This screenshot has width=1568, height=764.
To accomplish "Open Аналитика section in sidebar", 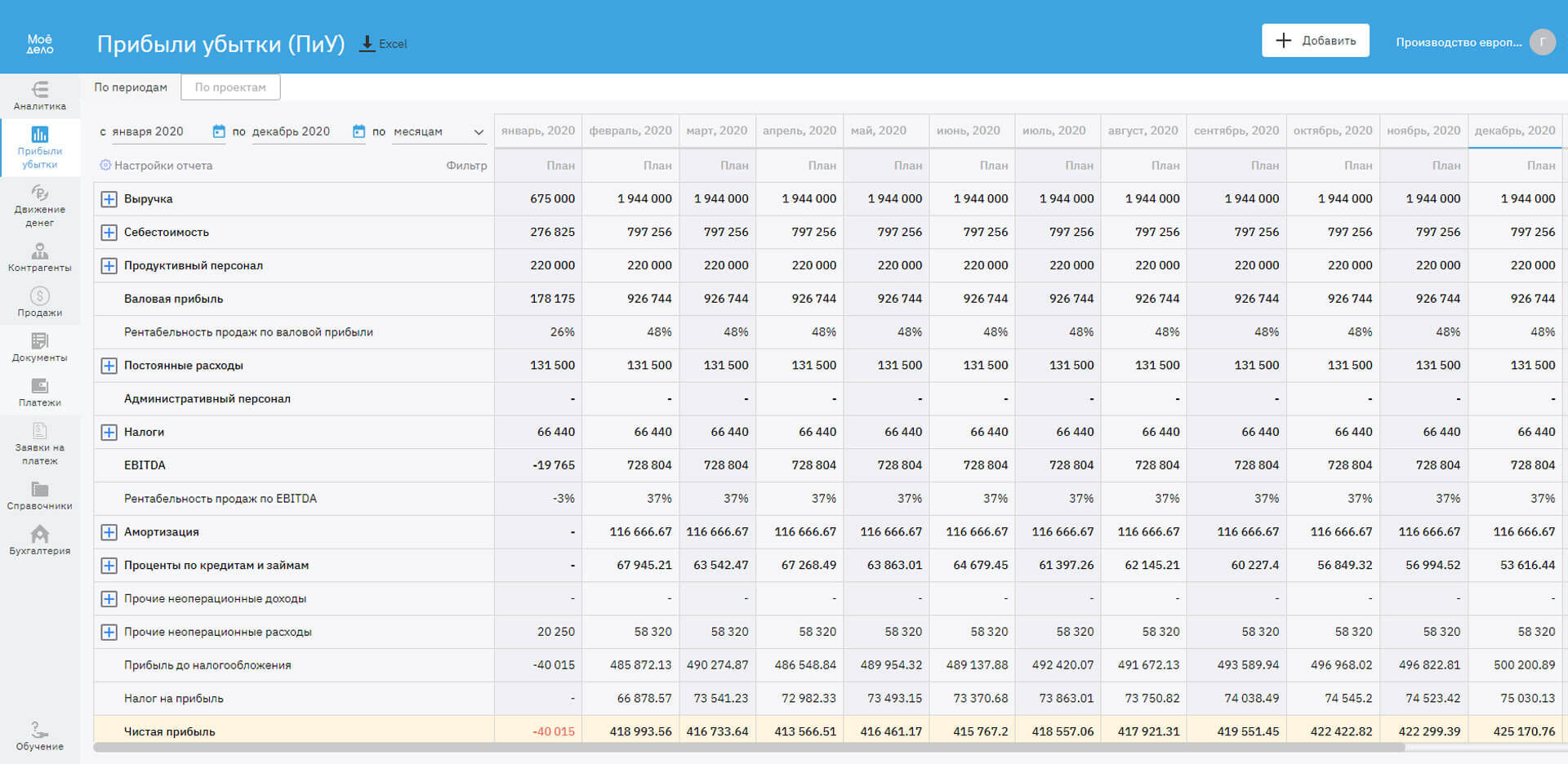I will [39, 95].
